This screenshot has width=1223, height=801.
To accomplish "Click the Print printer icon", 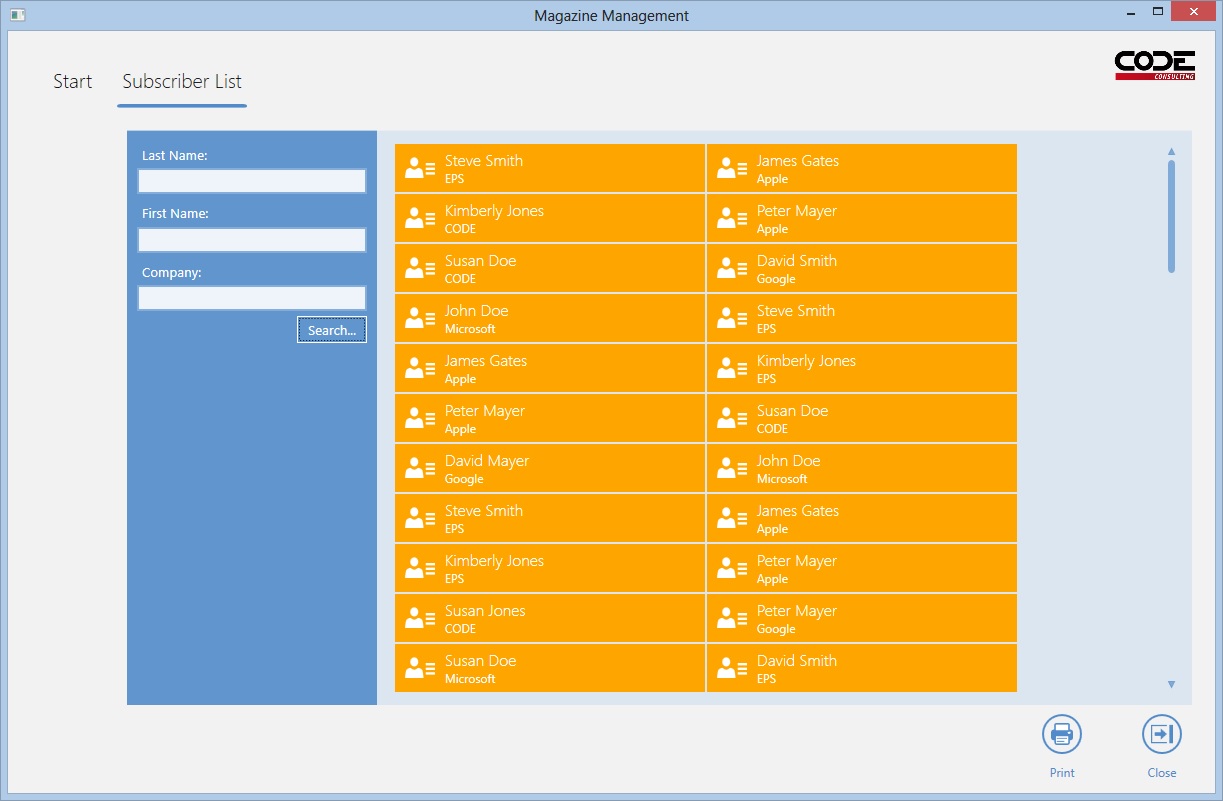I will 1062,735.
